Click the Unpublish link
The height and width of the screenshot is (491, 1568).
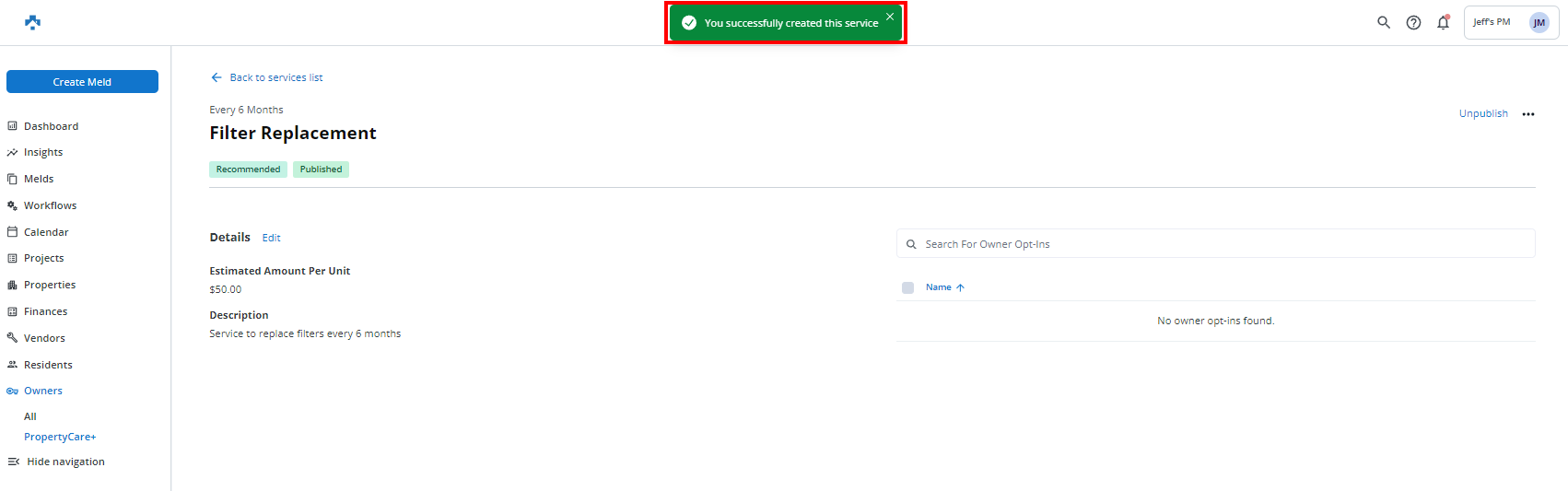pos(1483,113)
